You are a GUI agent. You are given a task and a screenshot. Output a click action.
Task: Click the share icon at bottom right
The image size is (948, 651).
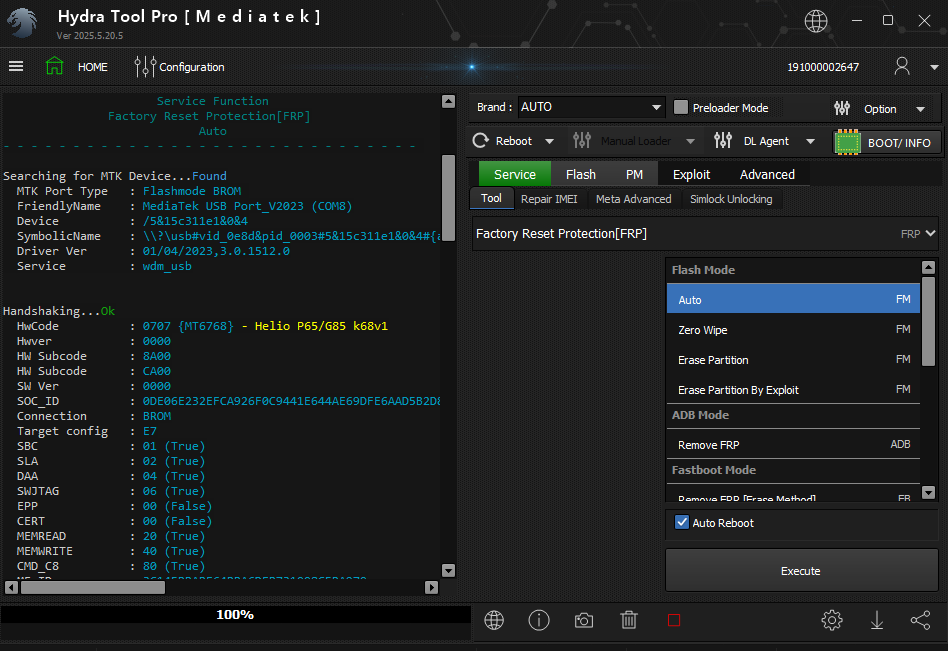[920, 620]
